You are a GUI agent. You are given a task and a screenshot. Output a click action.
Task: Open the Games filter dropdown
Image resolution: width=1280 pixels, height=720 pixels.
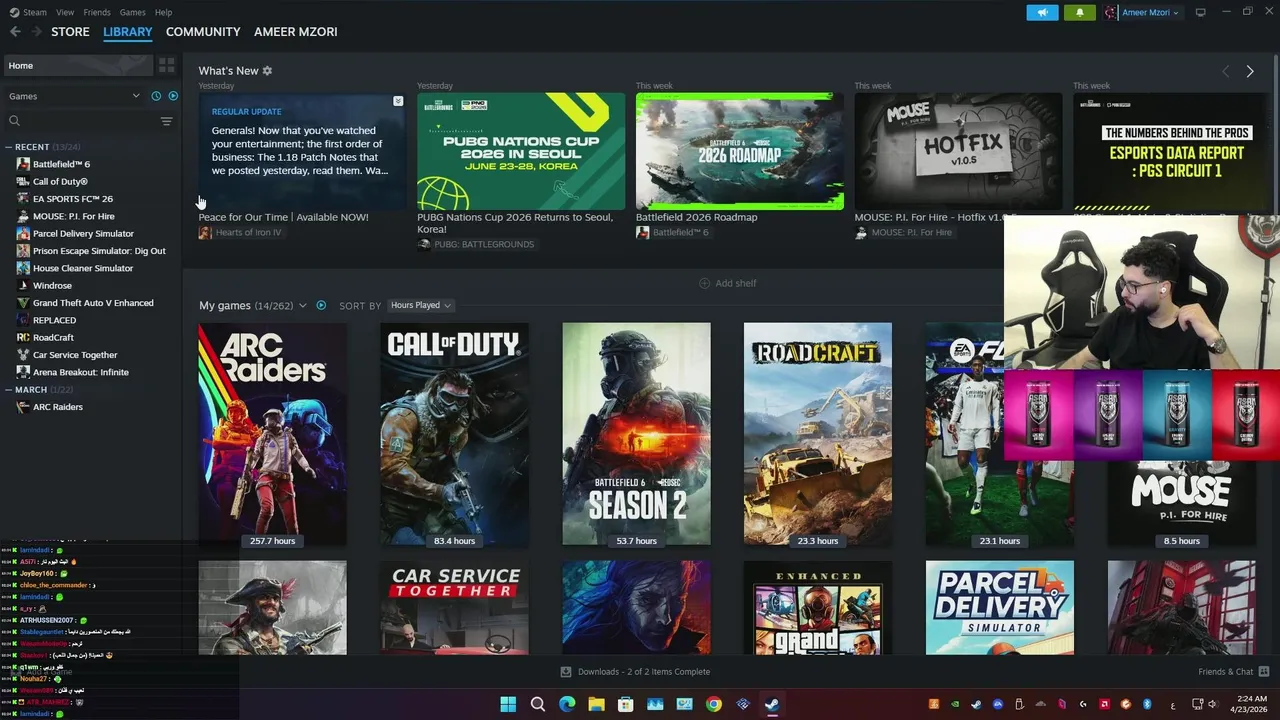pos(74,96)
